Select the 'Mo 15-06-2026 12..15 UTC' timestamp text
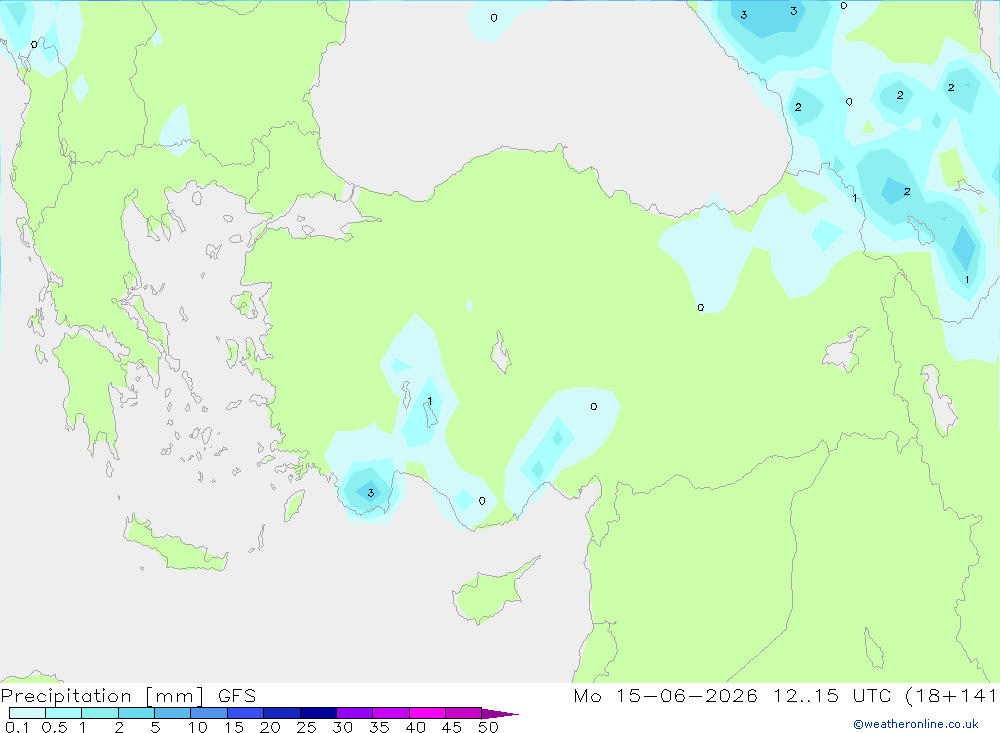 tap(732, 695)
